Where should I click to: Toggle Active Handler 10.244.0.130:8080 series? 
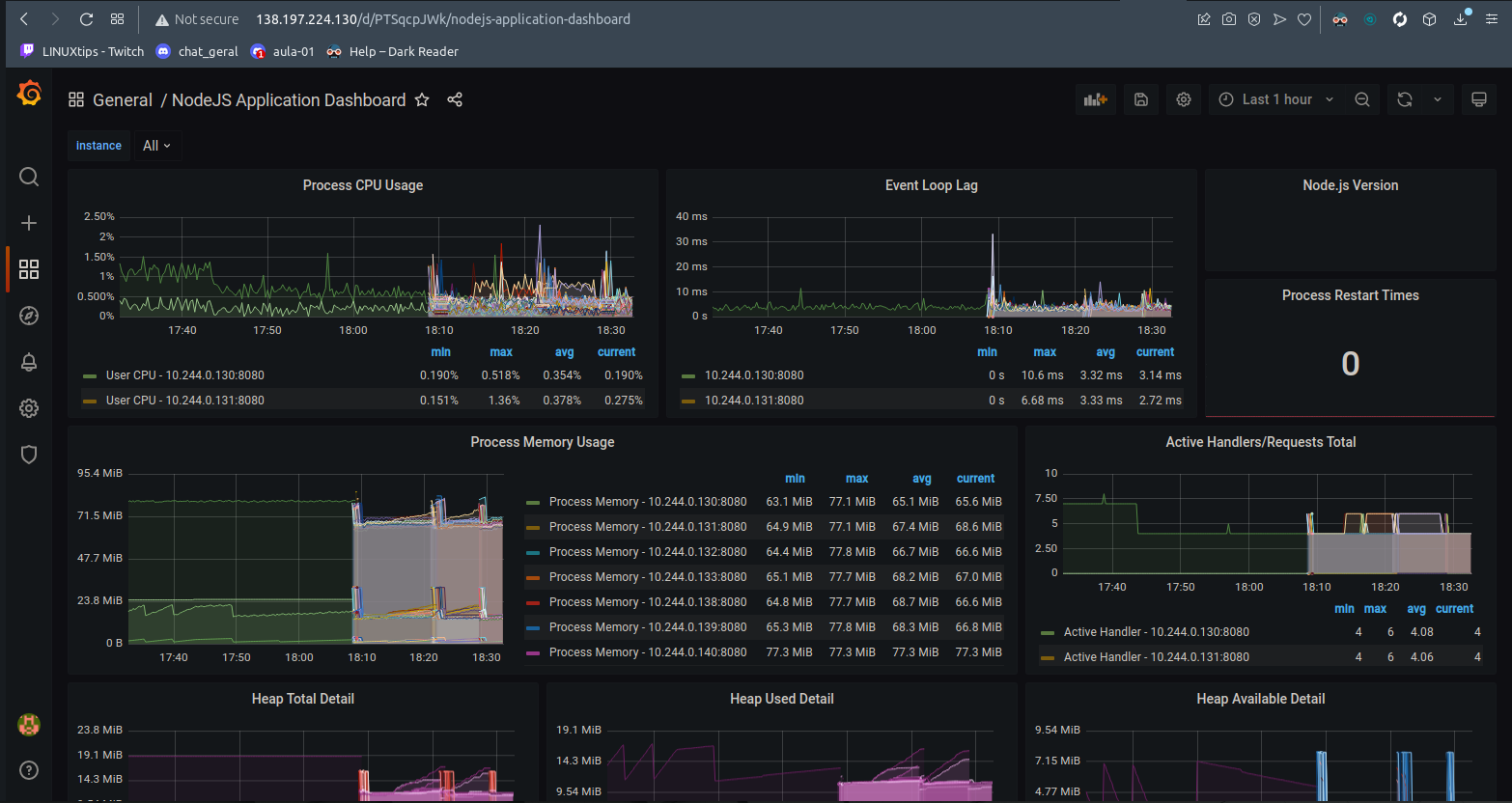(x=1157, y=632)
